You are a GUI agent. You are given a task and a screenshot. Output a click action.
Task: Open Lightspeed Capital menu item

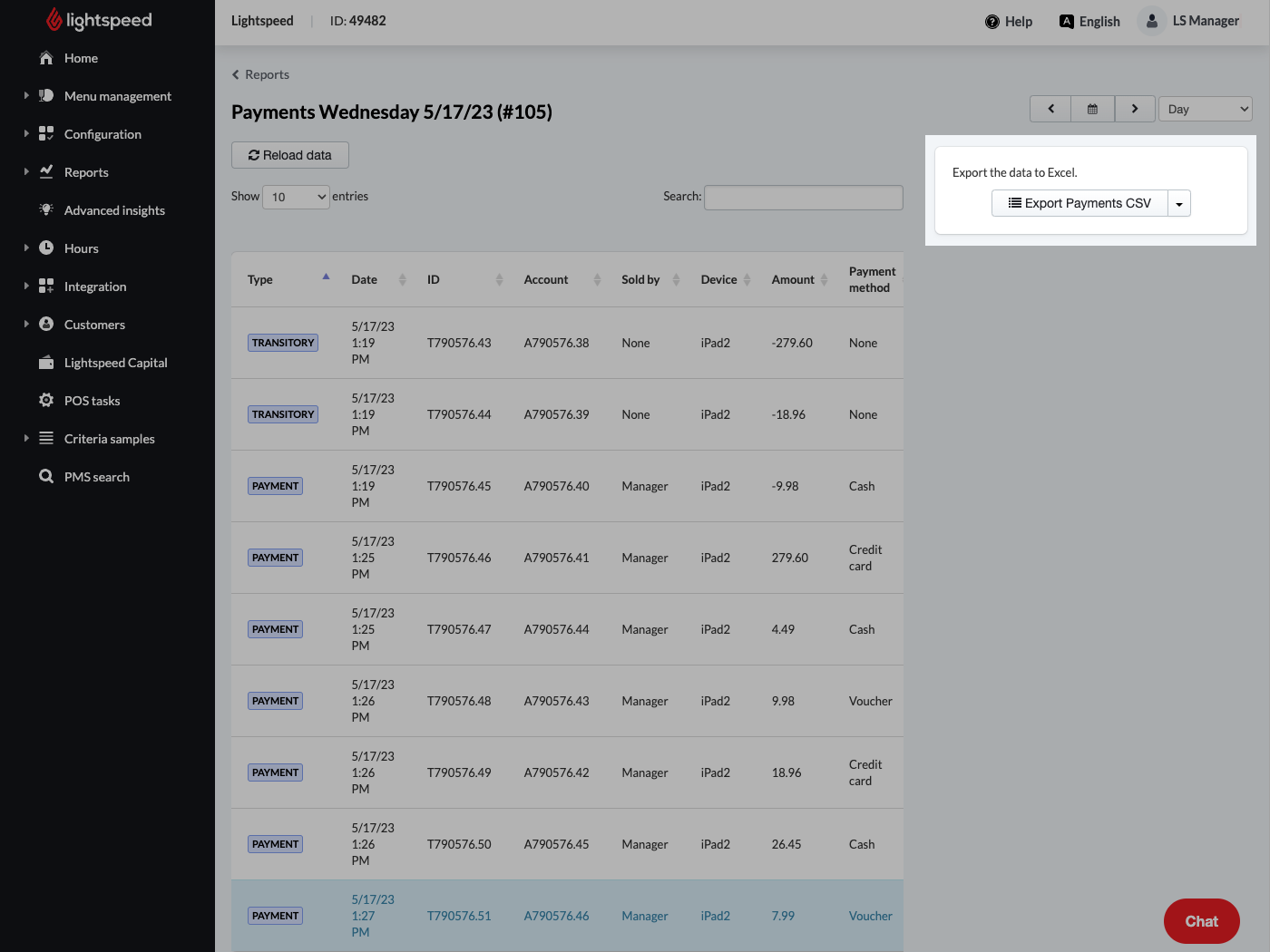tap(115, 363)
